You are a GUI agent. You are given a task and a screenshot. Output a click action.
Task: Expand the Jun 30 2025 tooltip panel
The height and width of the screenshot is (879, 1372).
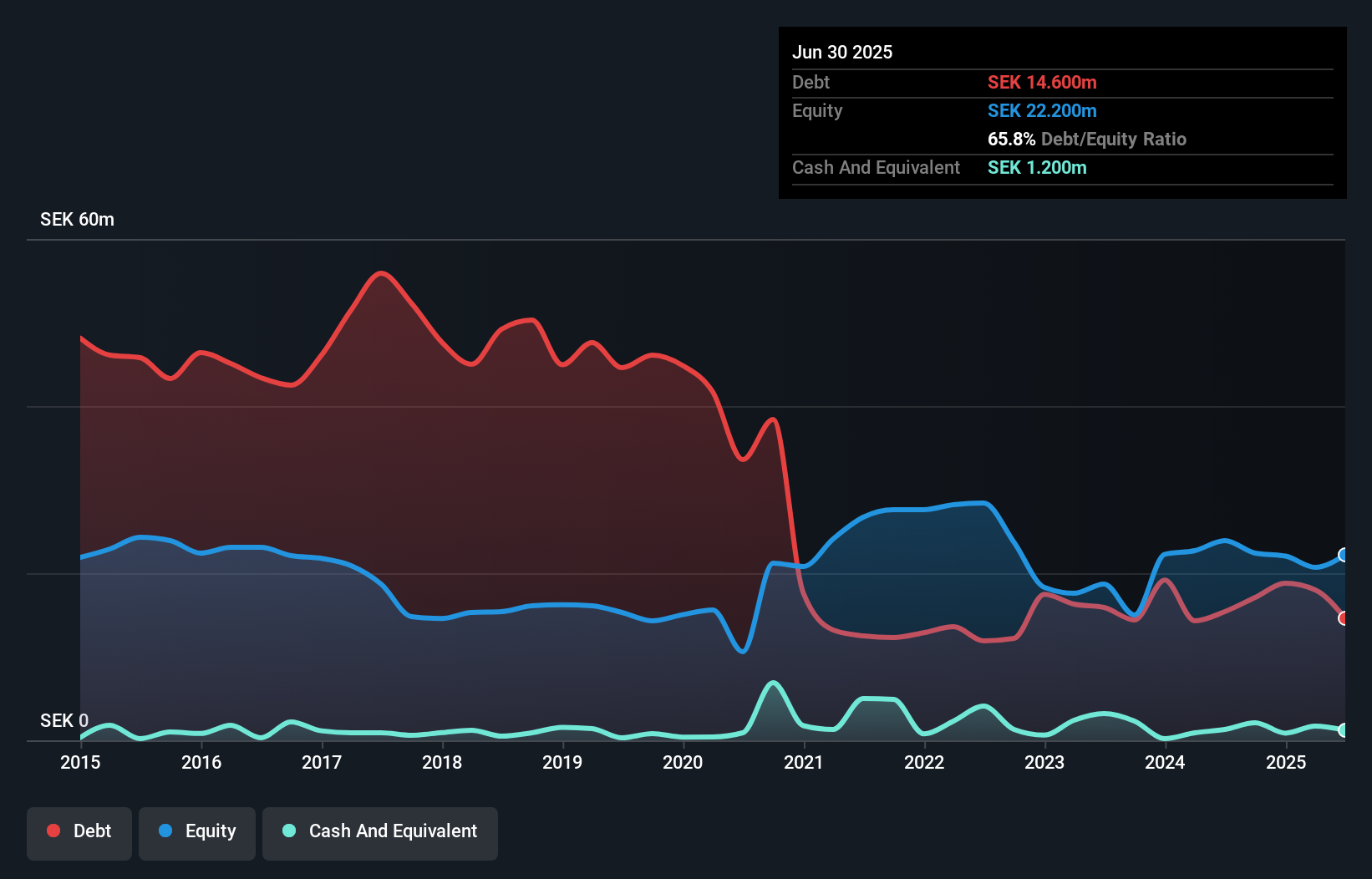click(842, 52)
